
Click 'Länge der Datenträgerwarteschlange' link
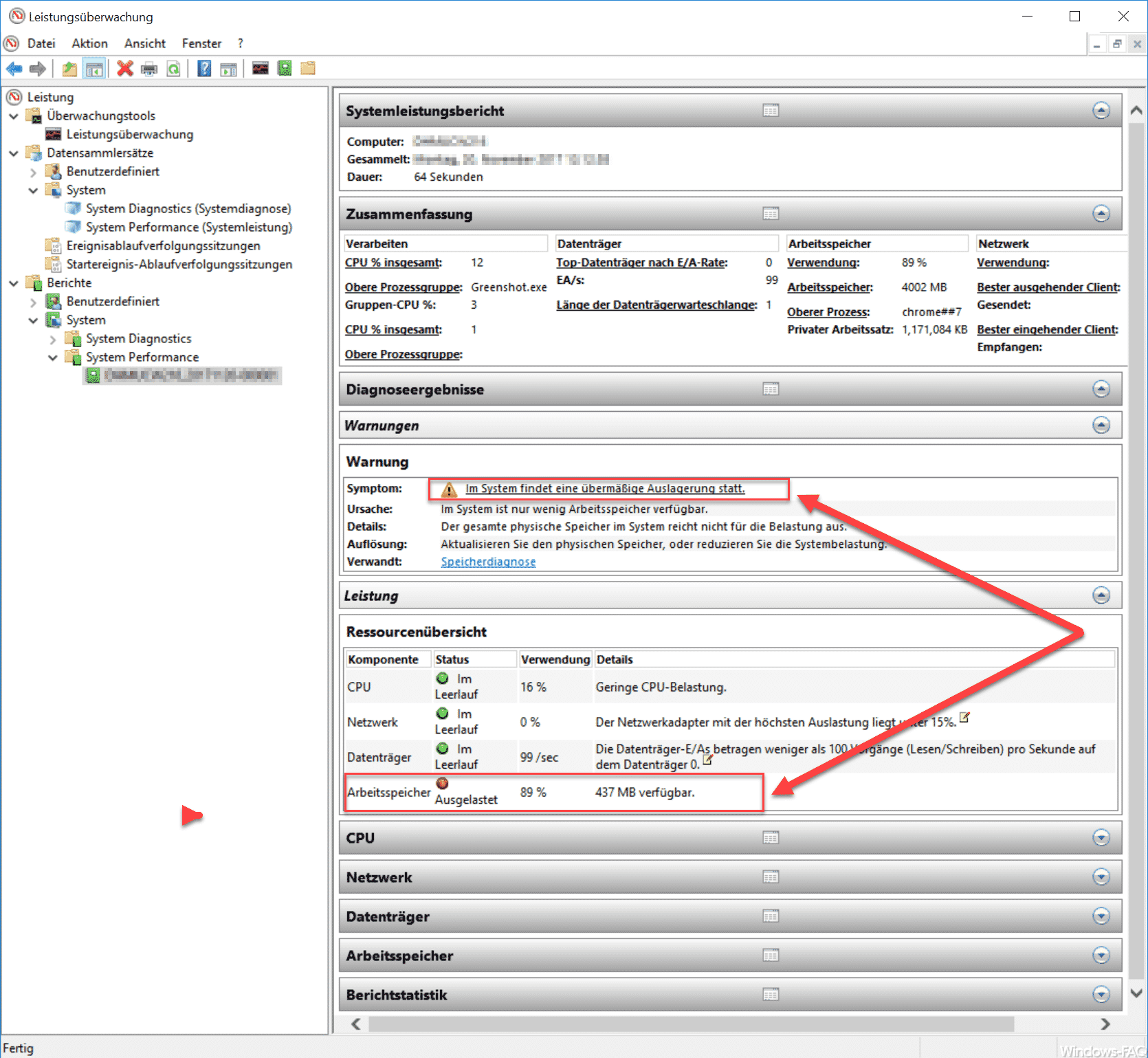(656, 305)
